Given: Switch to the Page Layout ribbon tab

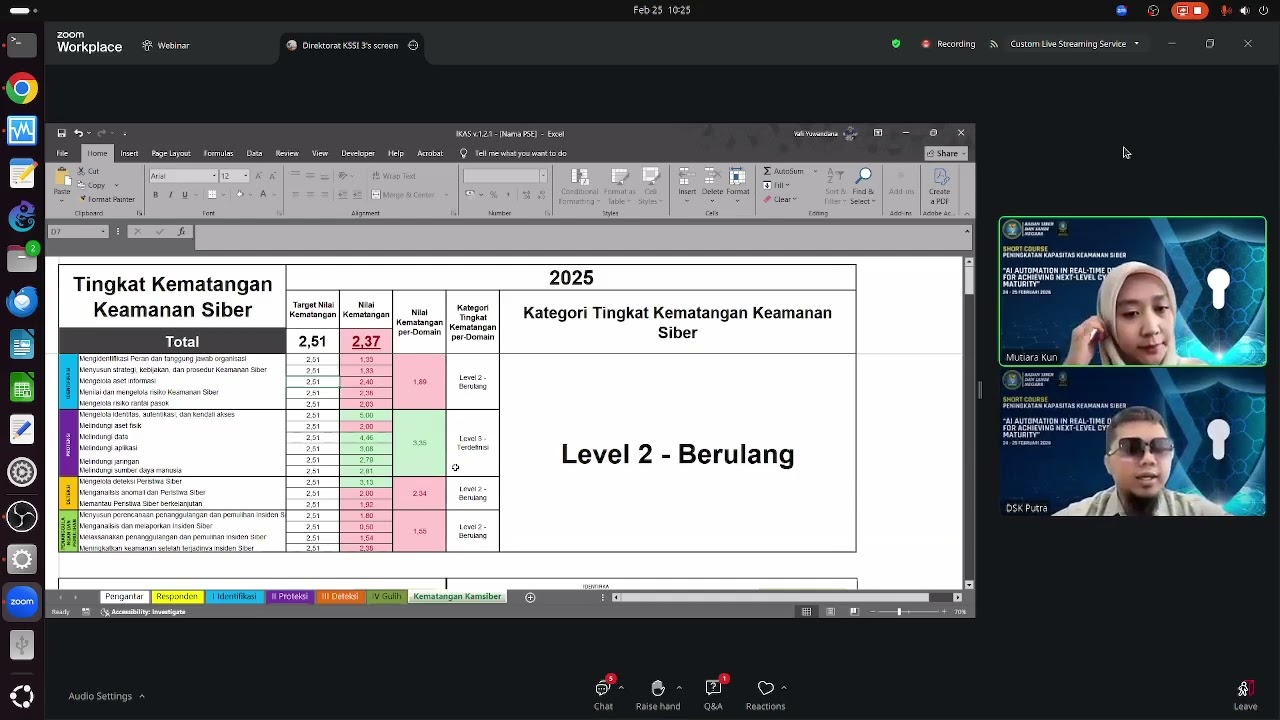Looking at the screenshot, I should [171, 153].
